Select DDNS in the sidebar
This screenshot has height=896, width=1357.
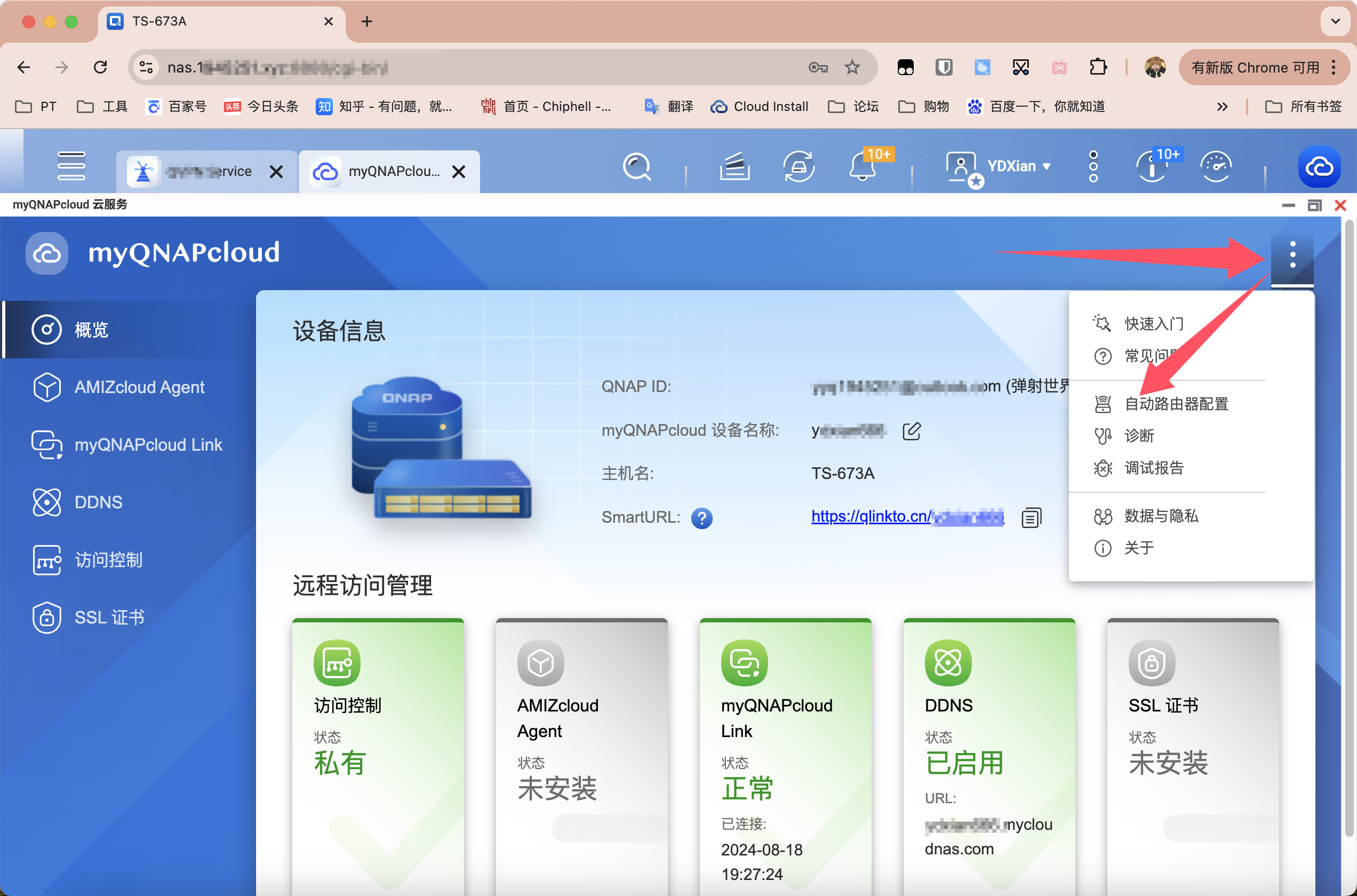(x=128, y=503)
